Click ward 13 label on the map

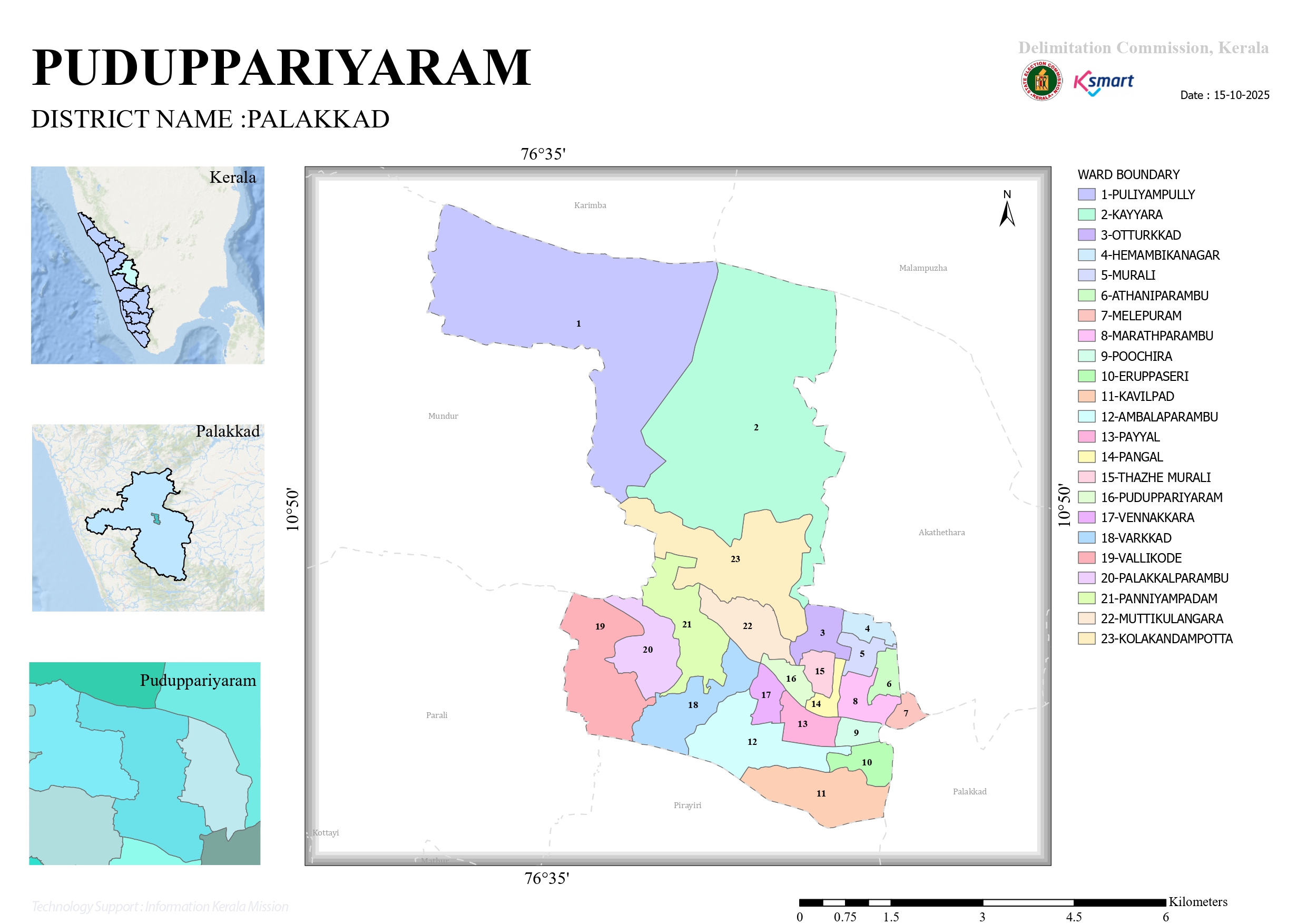point(802,724)
